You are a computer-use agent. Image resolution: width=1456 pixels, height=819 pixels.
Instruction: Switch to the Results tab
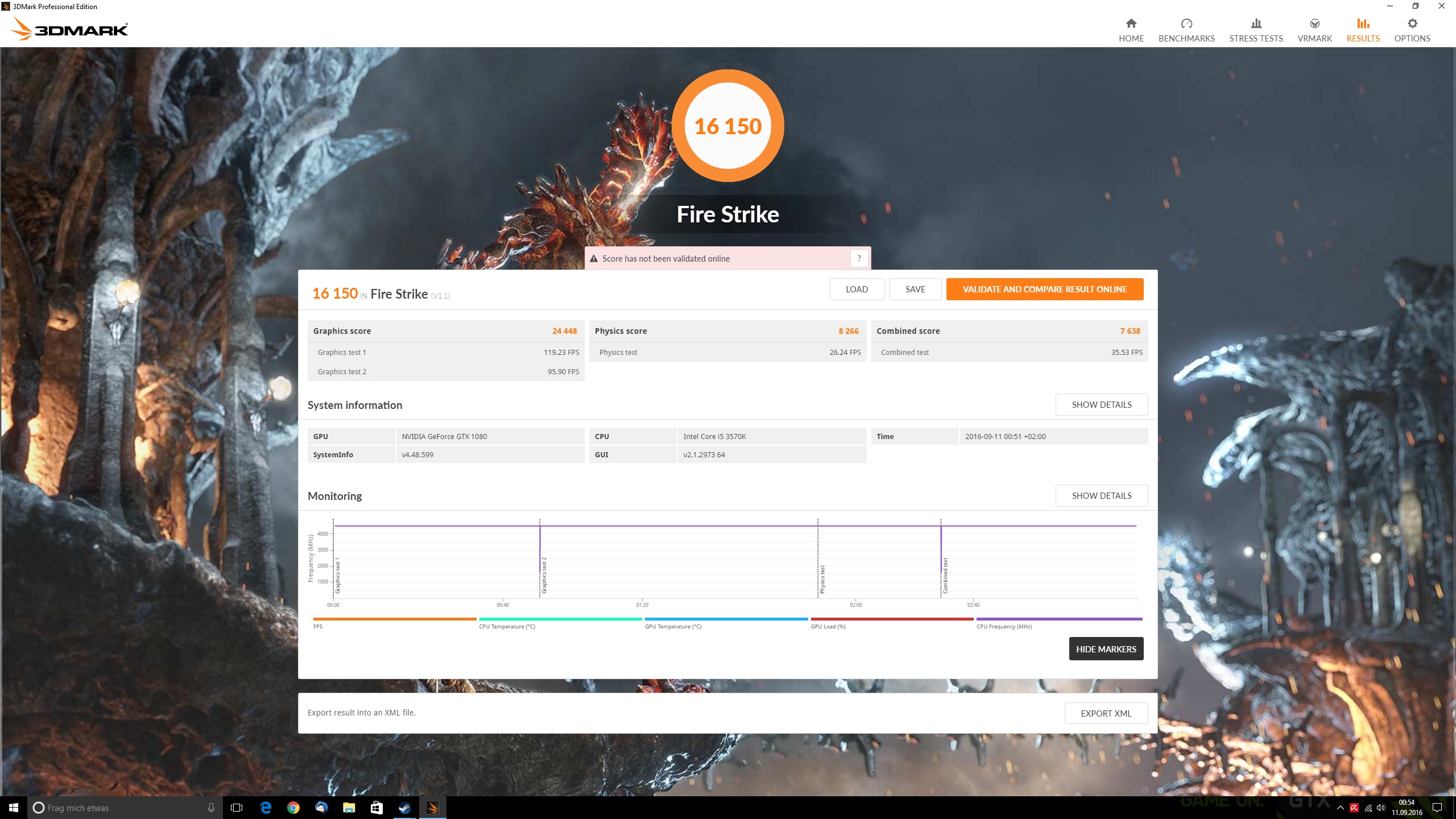(x=1363, y=30)
